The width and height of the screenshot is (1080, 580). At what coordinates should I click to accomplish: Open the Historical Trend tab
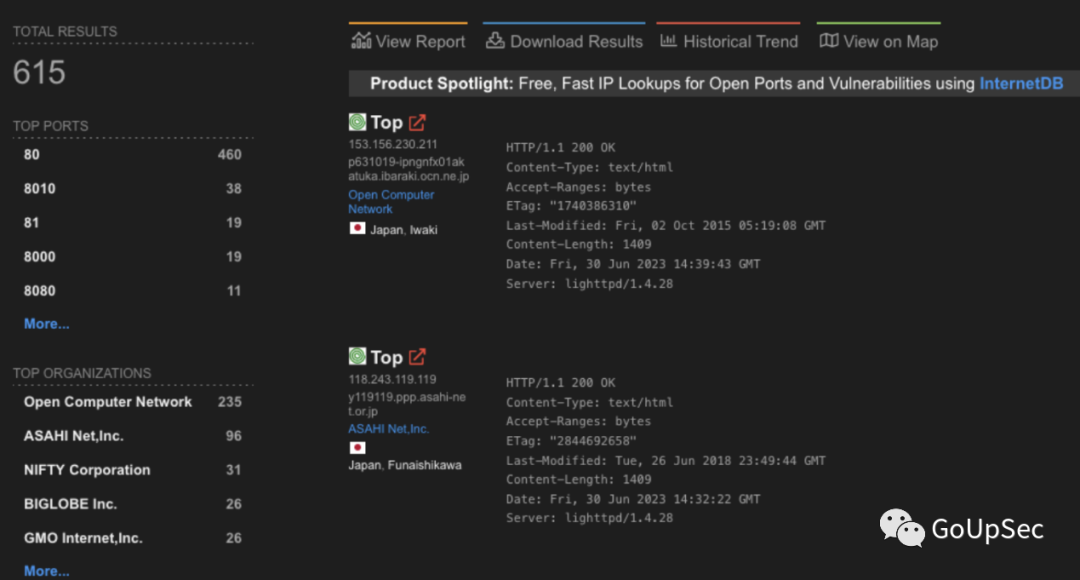(x=729, y=38)
